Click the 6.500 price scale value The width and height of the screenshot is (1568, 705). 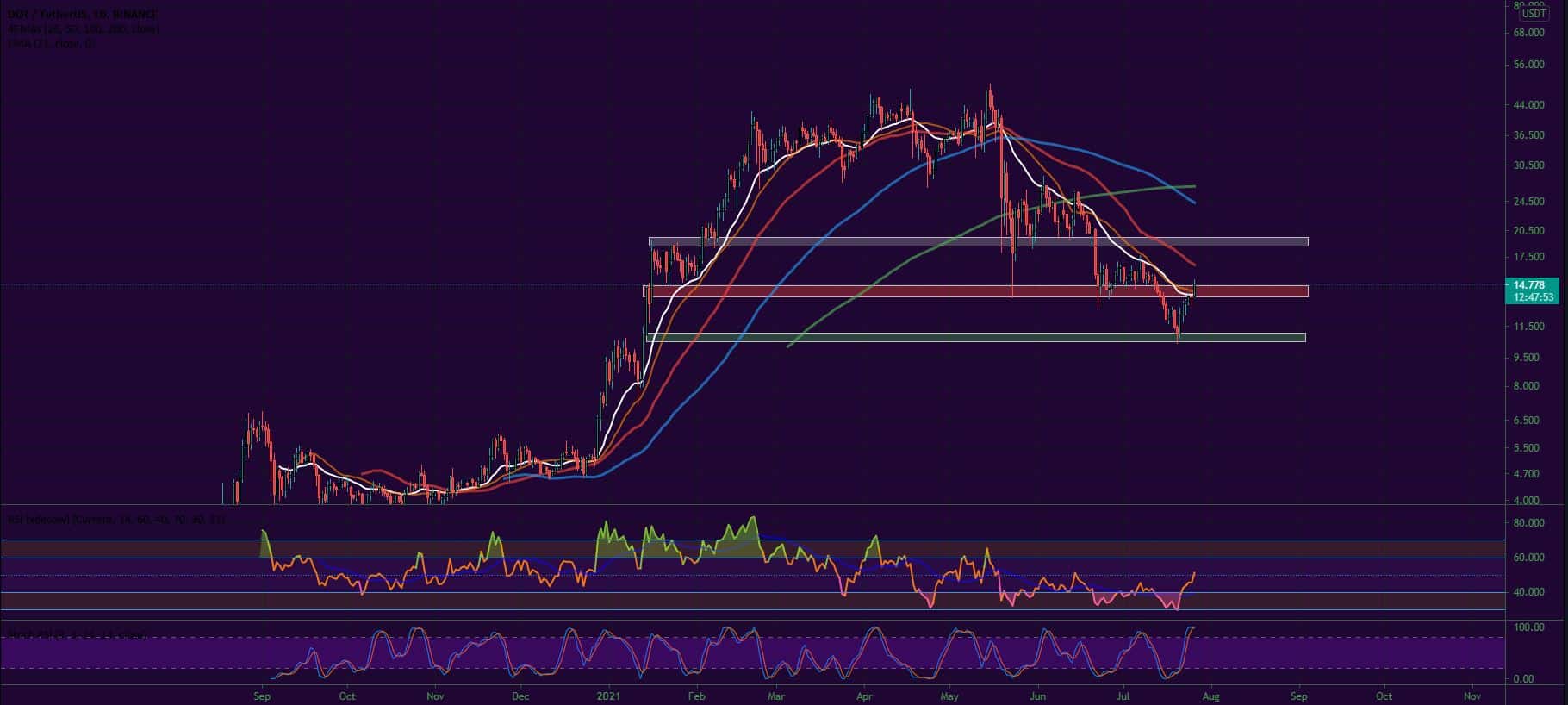[1528, 421]
